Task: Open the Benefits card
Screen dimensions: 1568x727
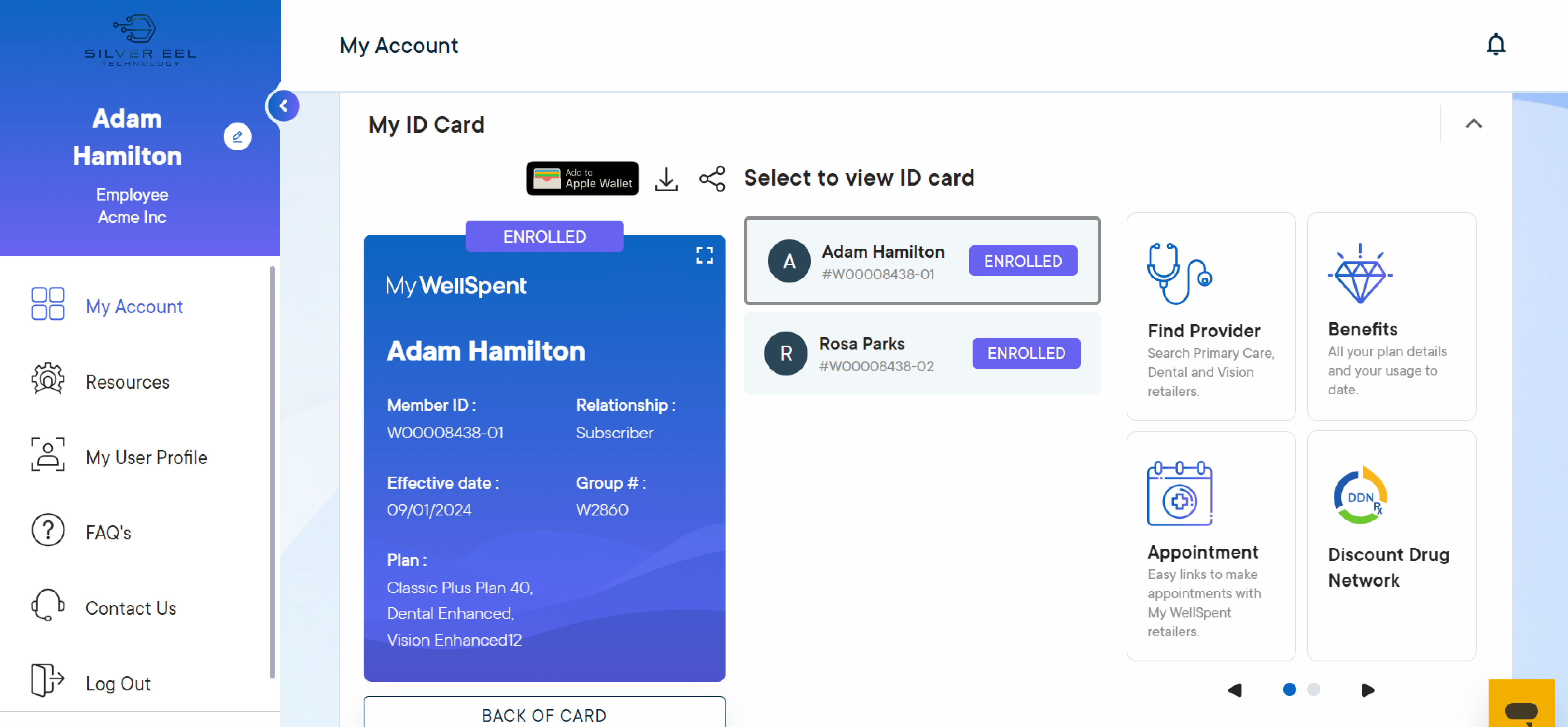Action: click(x=1392, y=317)
